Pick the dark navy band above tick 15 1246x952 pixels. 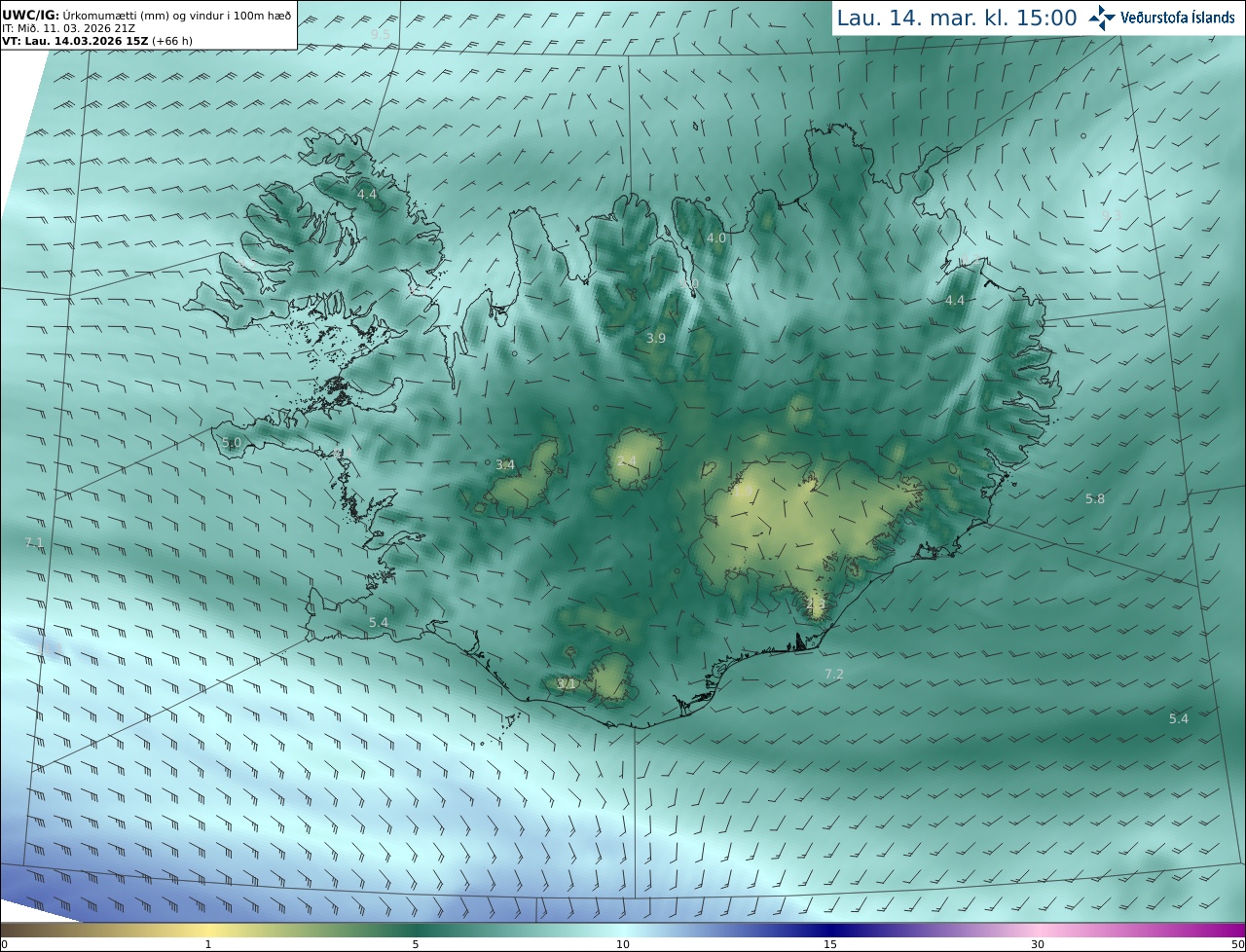tap(830, 930)
